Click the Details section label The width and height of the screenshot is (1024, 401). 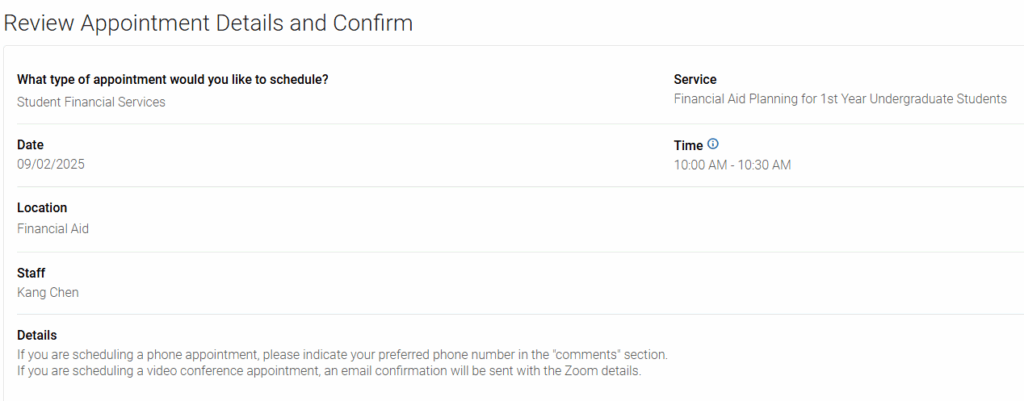(37, 335)
